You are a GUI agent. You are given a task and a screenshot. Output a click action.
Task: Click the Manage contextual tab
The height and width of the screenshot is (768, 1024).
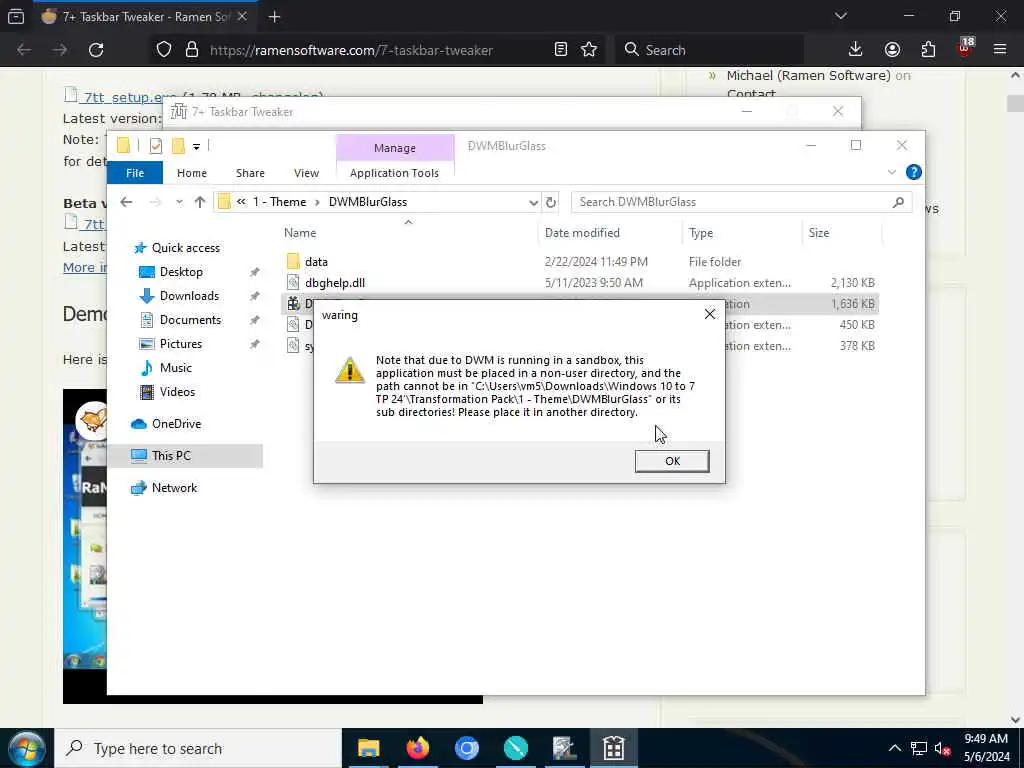(394, 148)
